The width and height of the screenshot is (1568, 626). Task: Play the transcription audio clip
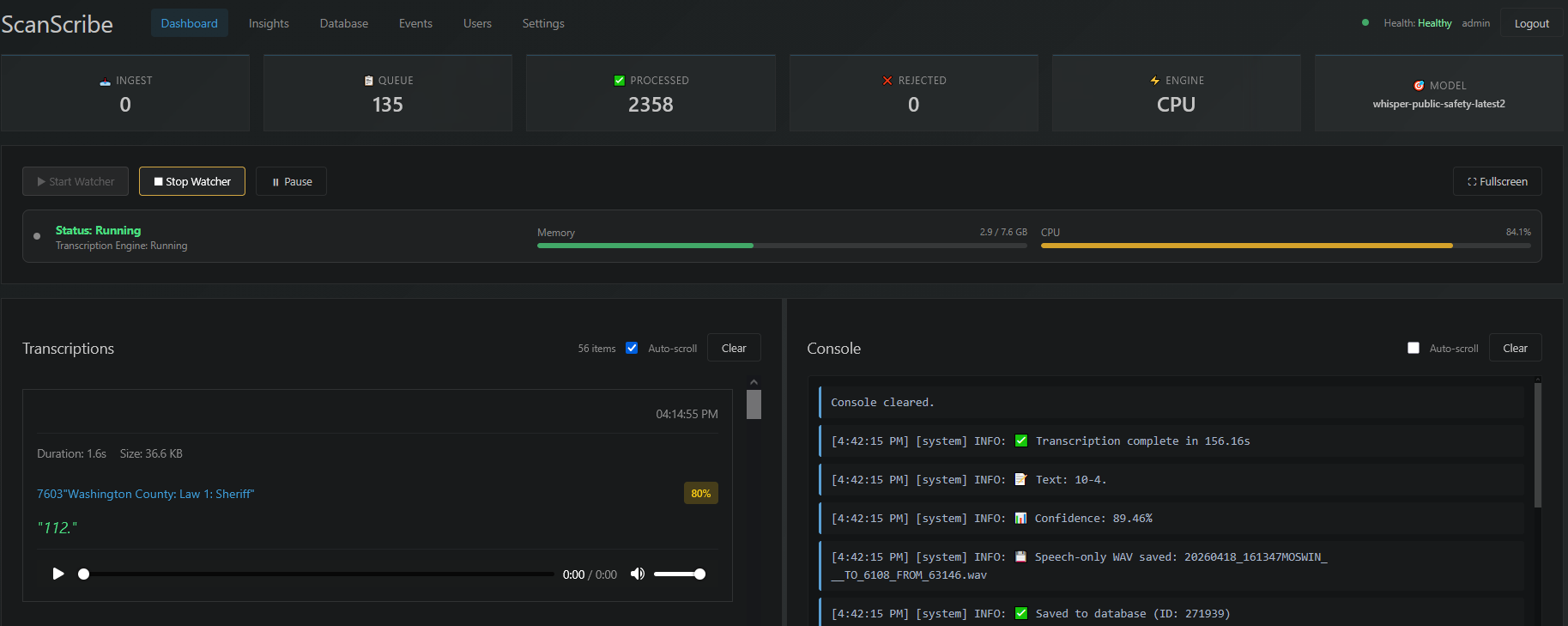(58, 574)
